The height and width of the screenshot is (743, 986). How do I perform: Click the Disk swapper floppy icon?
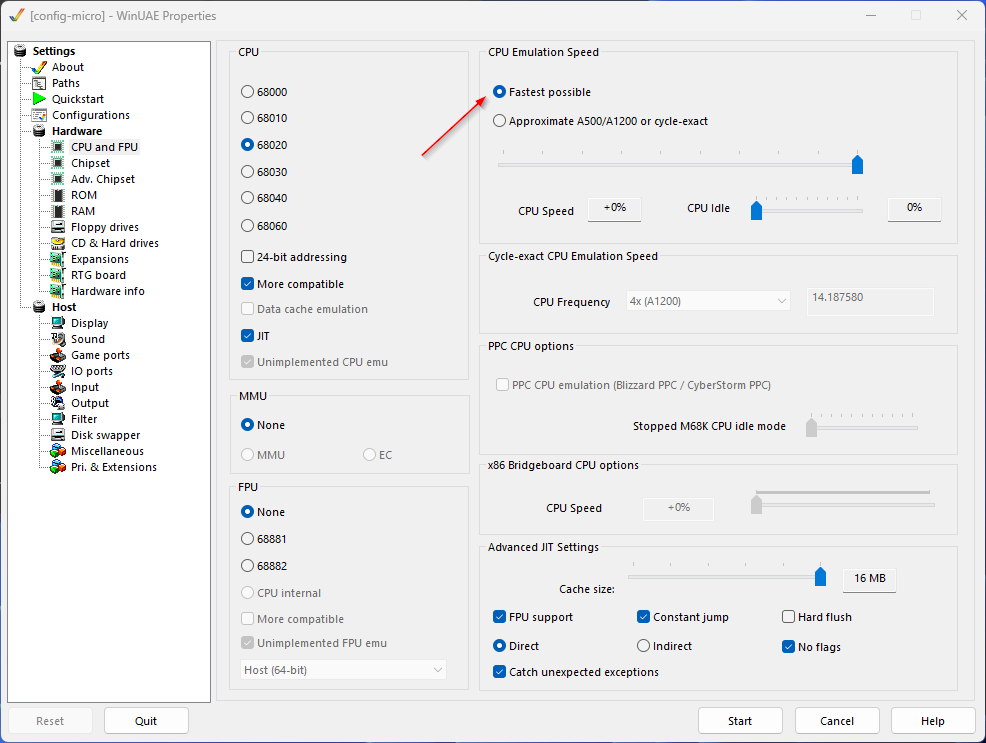click(x=58, y=435)
